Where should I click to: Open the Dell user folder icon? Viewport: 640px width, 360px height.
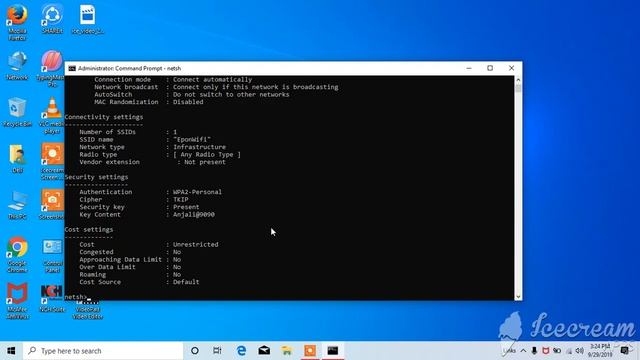pos(17,159)
